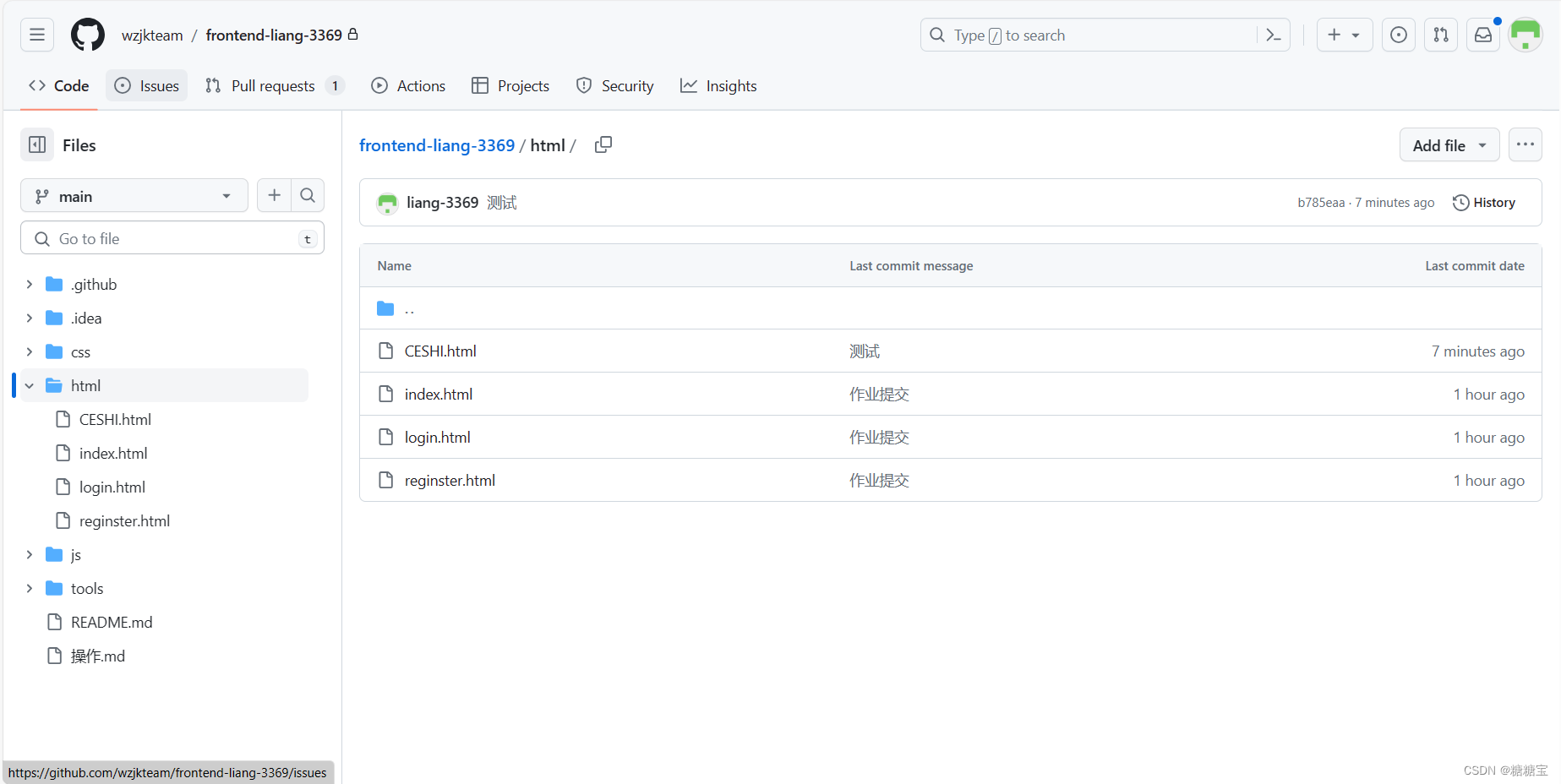This screenshot has width=1561, height=784.
Task: Open your profile avatar menu
Action: pos(1525,35)
